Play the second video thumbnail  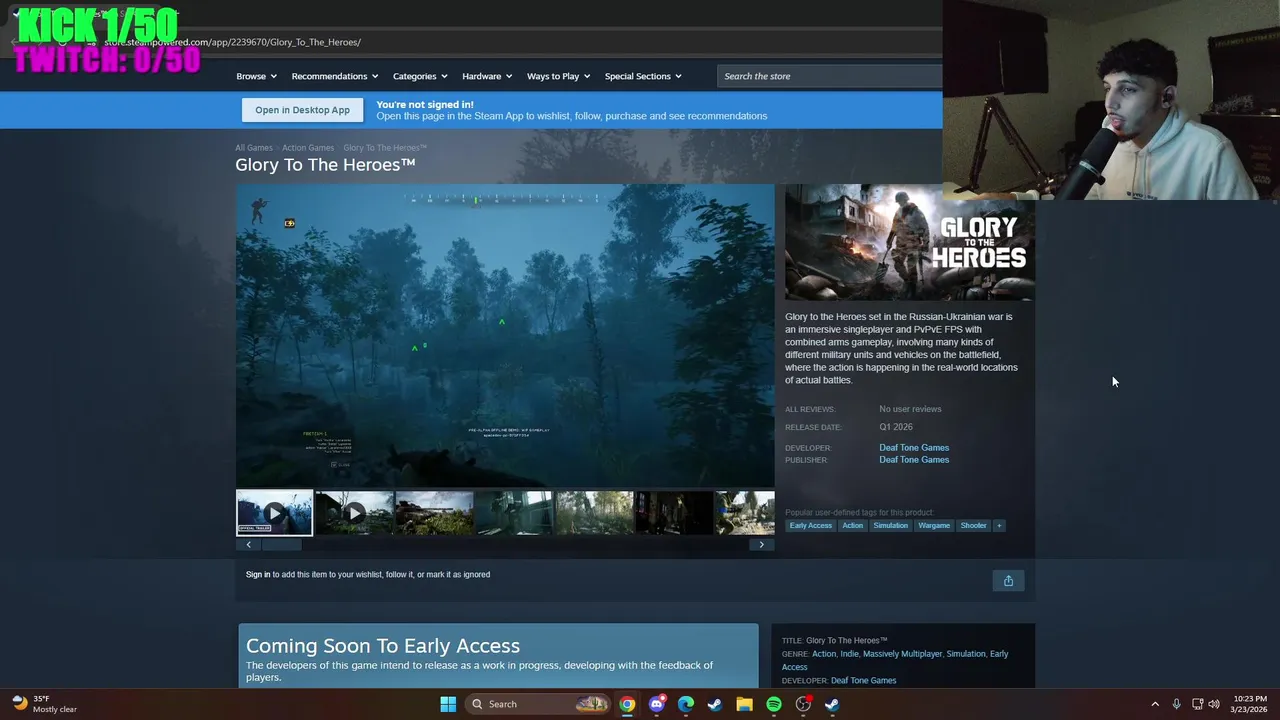354,513
